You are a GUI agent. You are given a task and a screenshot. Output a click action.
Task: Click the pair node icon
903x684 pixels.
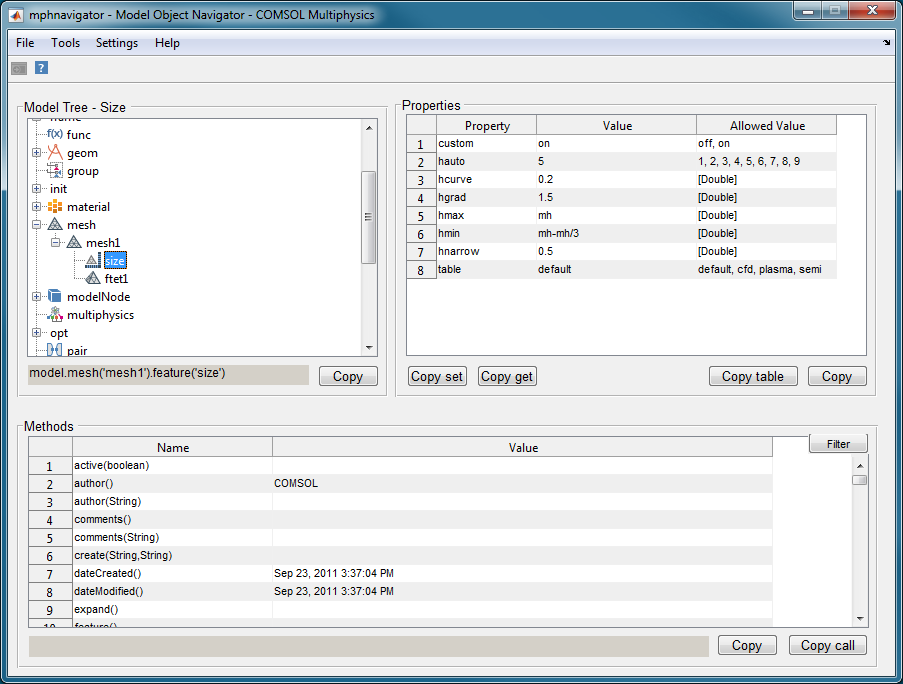click(x=55, y=351)
